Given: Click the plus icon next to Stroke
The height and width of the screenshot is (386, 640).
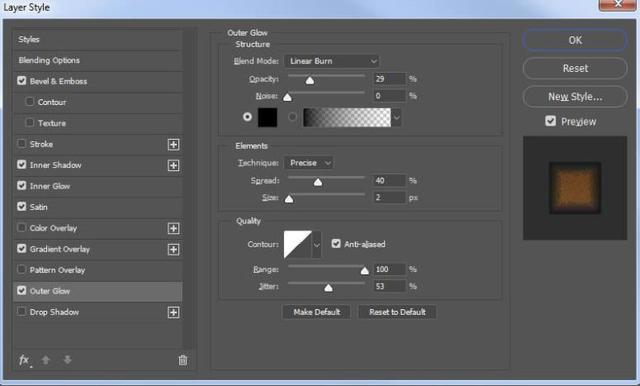Looking at the screenshot, I should coord(173,144).
